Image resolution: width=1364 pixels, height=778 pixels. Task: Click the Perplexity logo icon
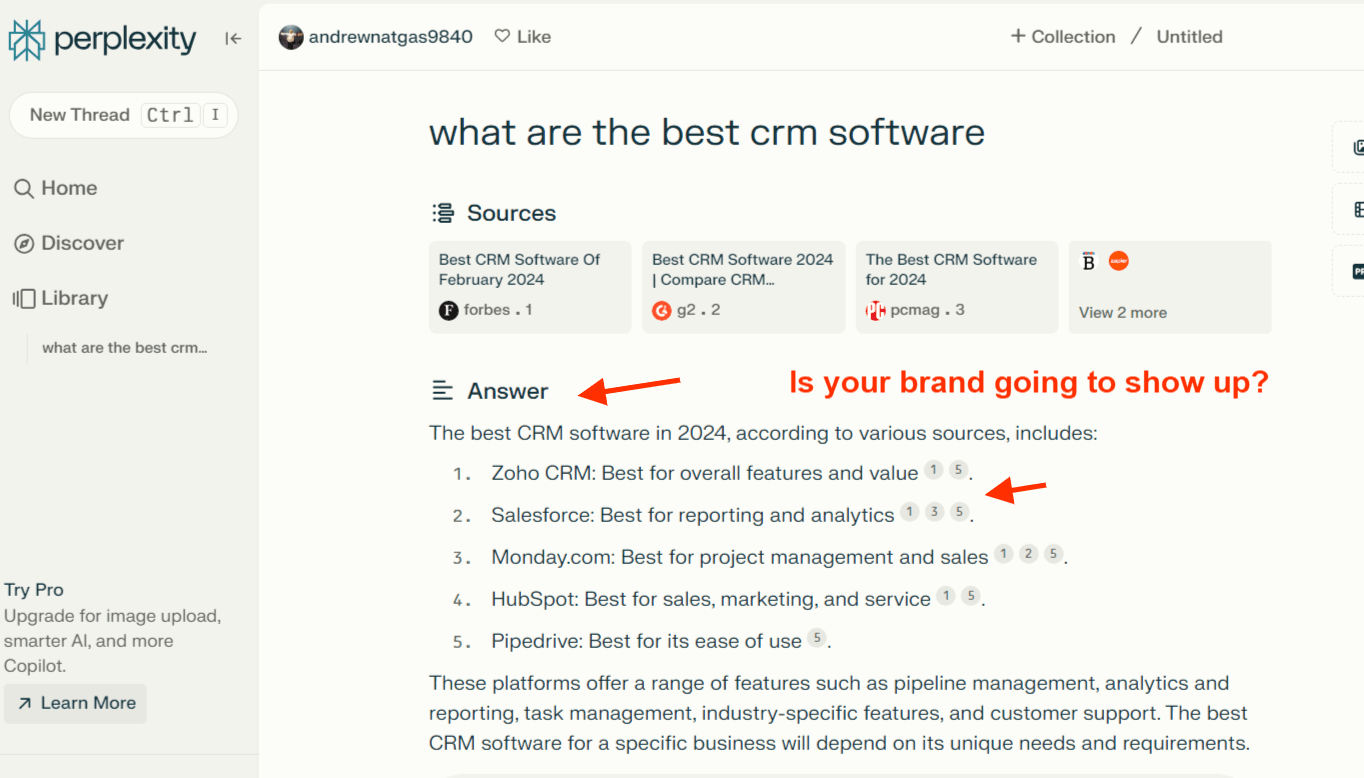[x=27, y=40]
